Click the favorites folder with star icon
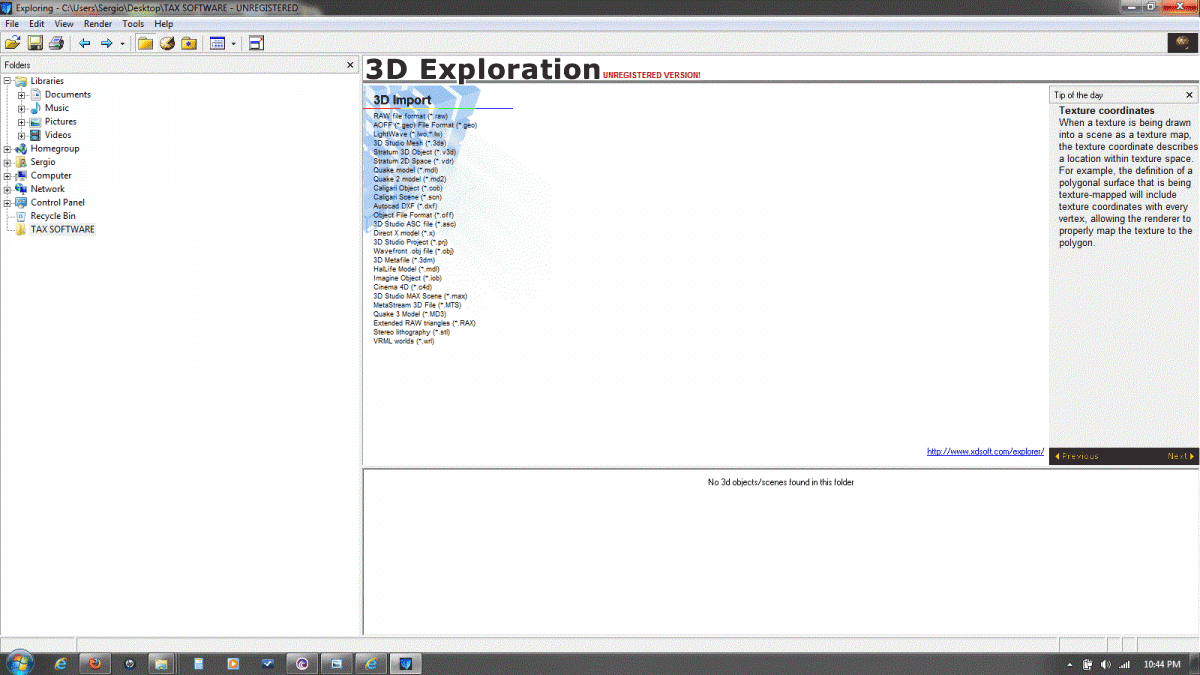The image size is (1200, 675). pos(188,43)
